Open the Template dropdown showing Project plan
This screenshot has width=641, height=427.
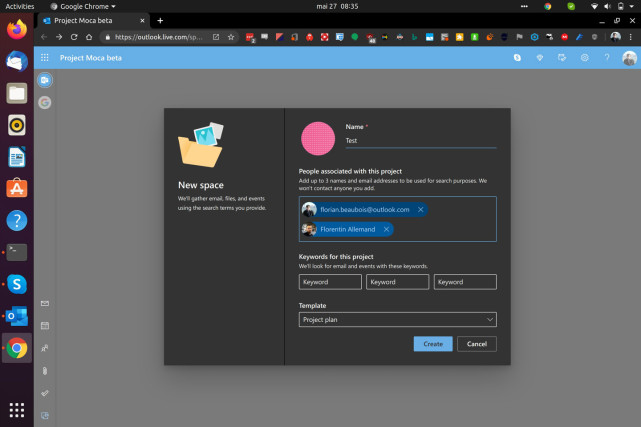click(x=397, y=320)
